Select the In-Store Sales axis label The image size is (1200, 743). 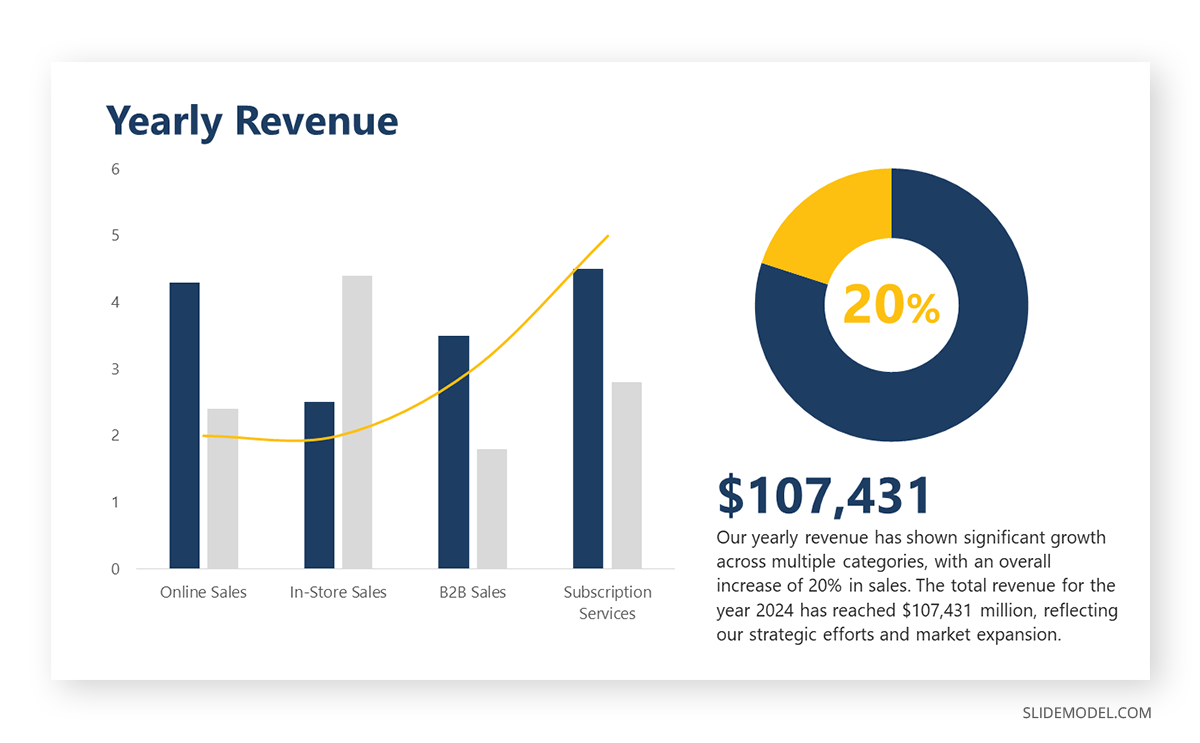338,592
